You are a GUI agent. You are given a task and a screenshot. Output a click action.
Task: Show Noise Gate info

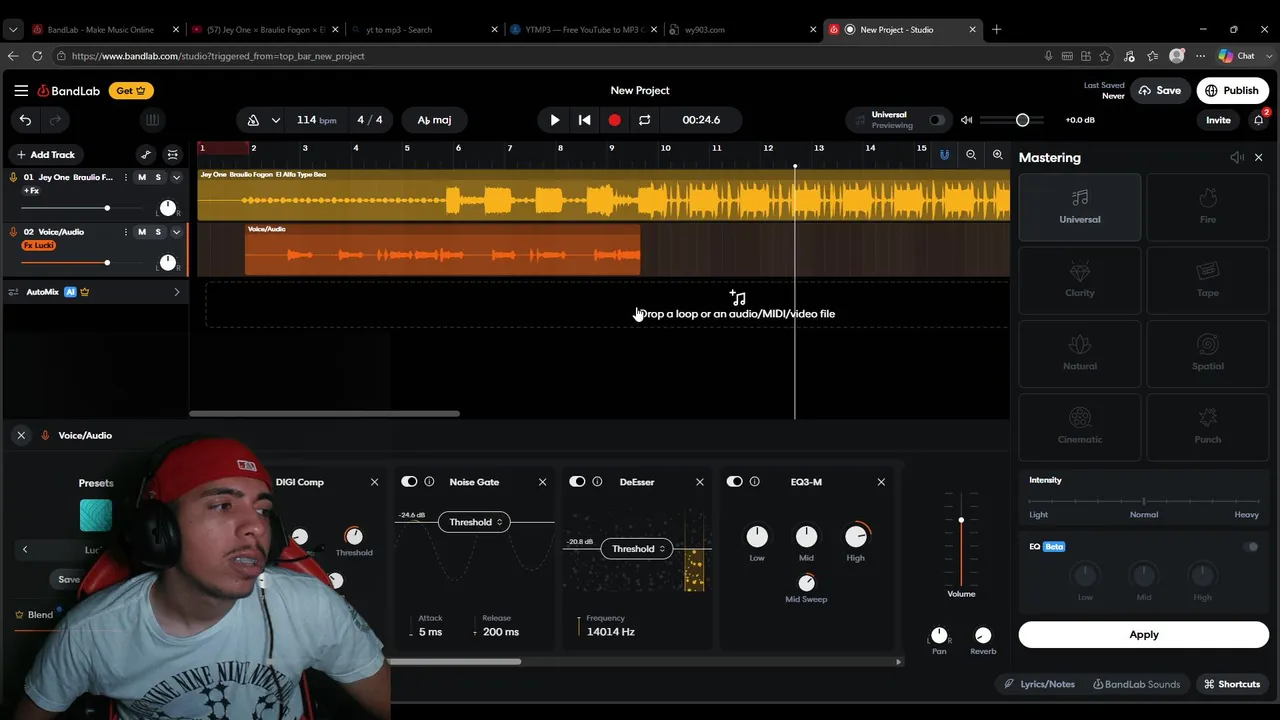tap(429, 482)
